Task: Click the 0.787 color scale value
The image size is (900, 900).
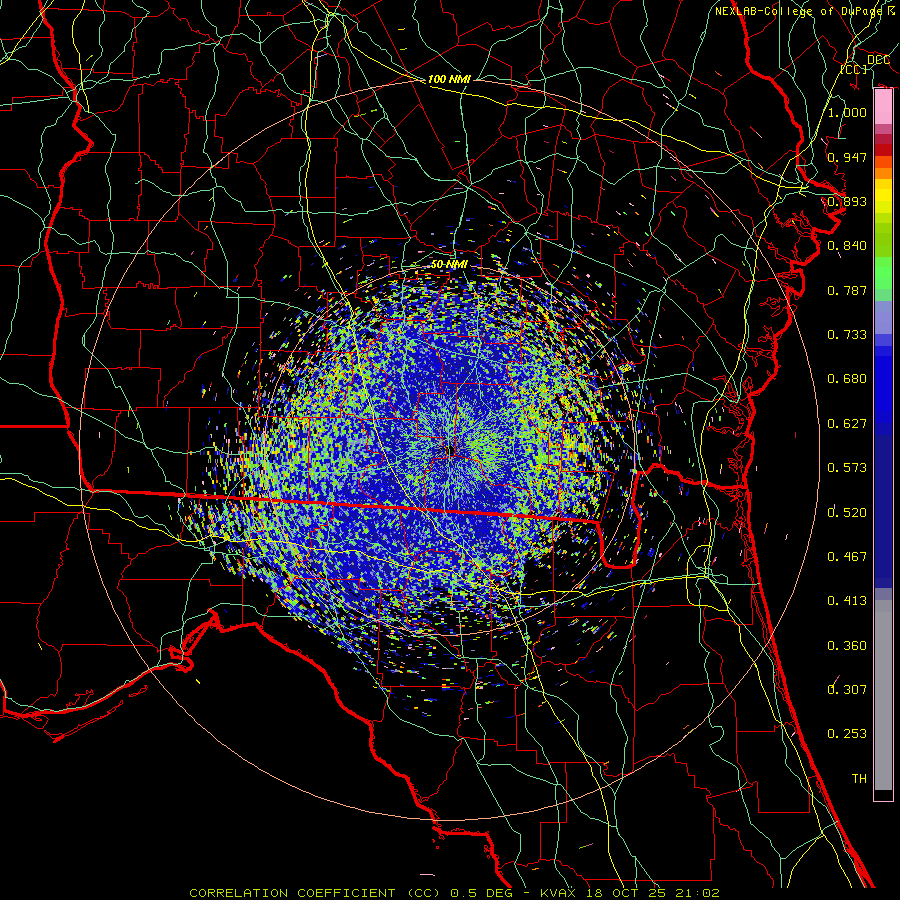Action: click(x=847, y=290)
